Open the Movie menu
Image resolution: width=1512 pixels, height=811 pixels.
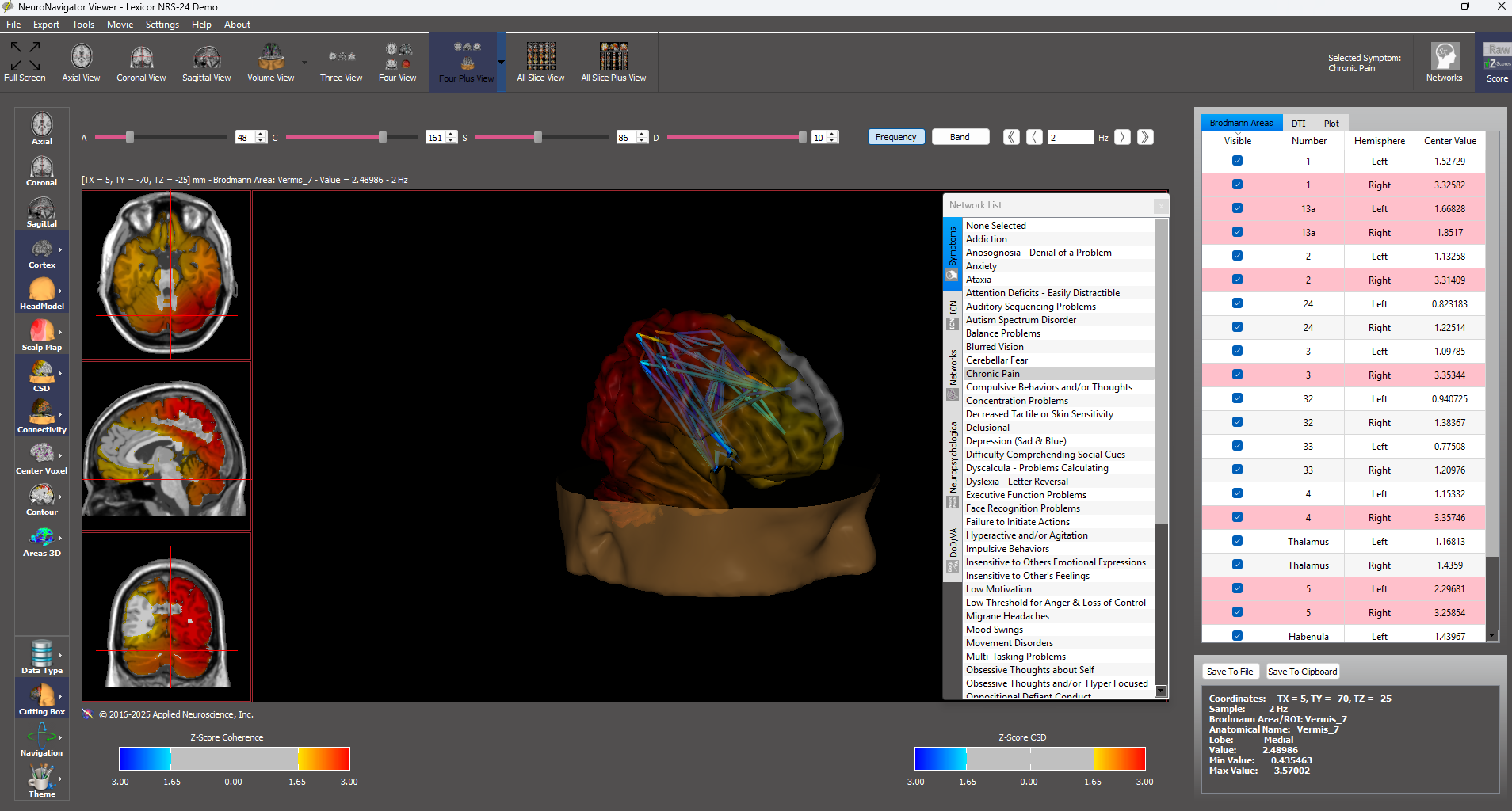point(120,25)
